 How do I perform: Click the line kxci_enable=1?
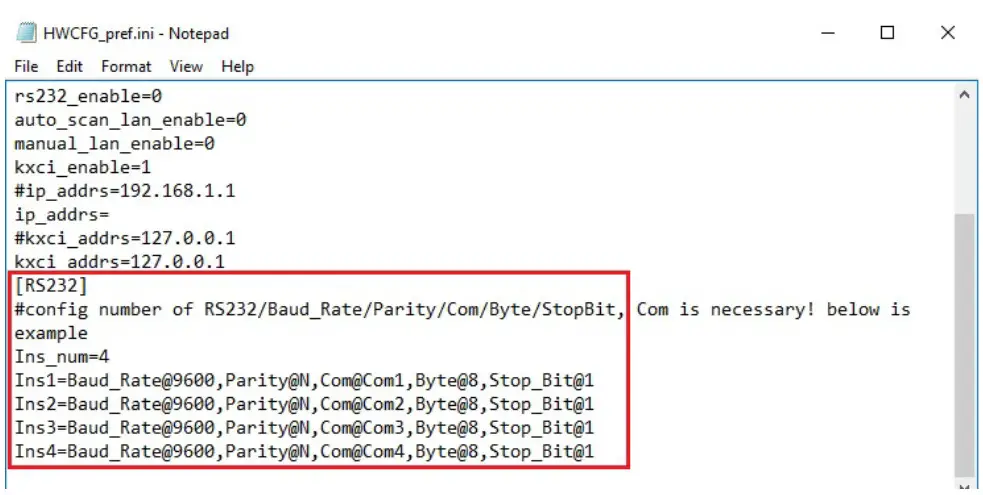[83, 167]
